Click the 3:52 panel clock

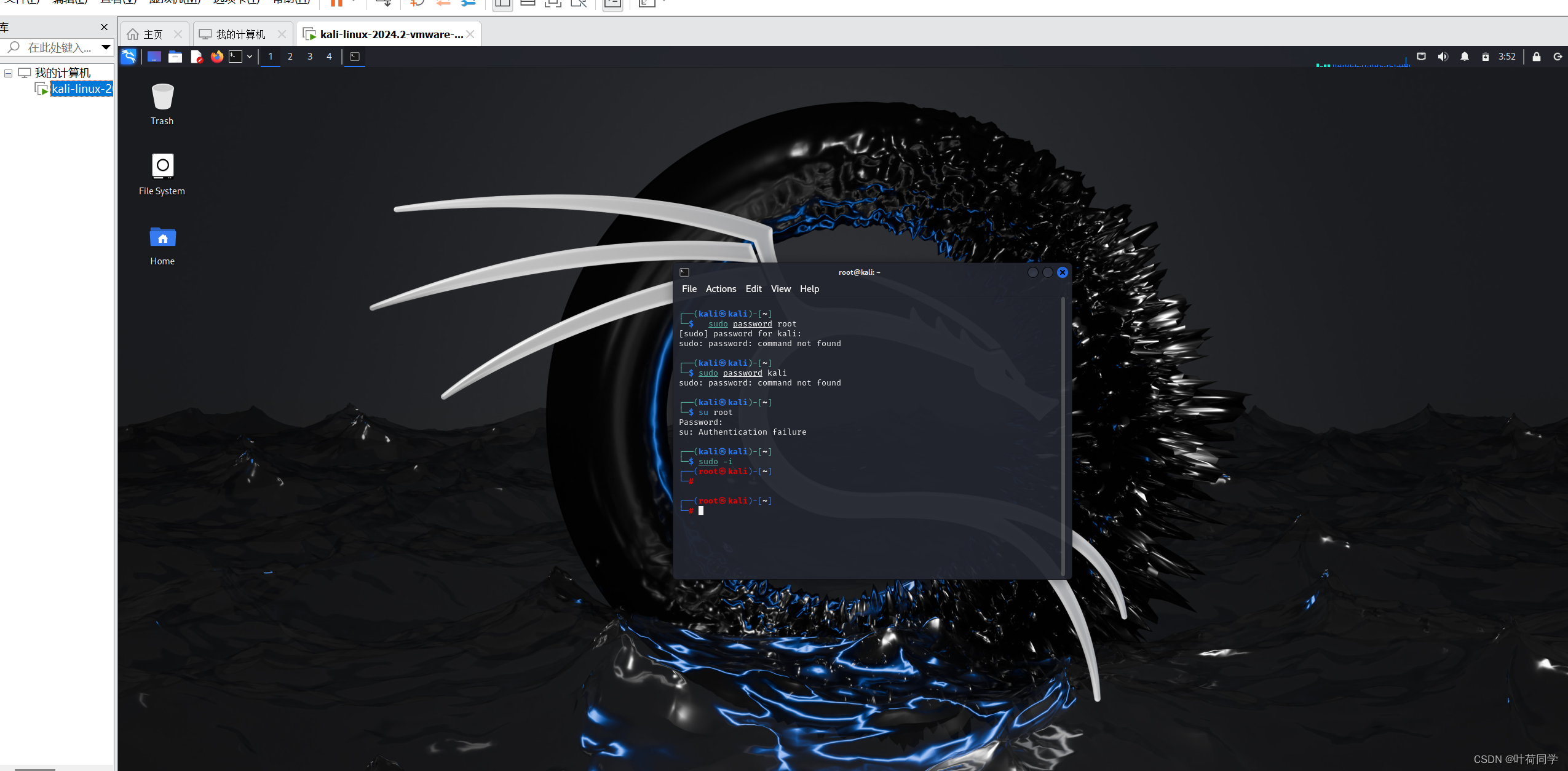1507,57
